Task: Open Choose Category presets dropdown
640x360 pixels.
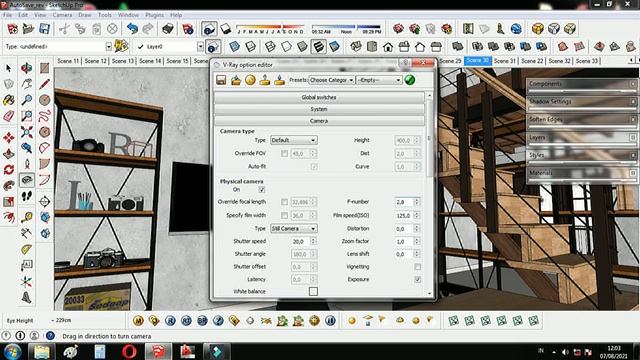Action: click(x=331, y=80)
